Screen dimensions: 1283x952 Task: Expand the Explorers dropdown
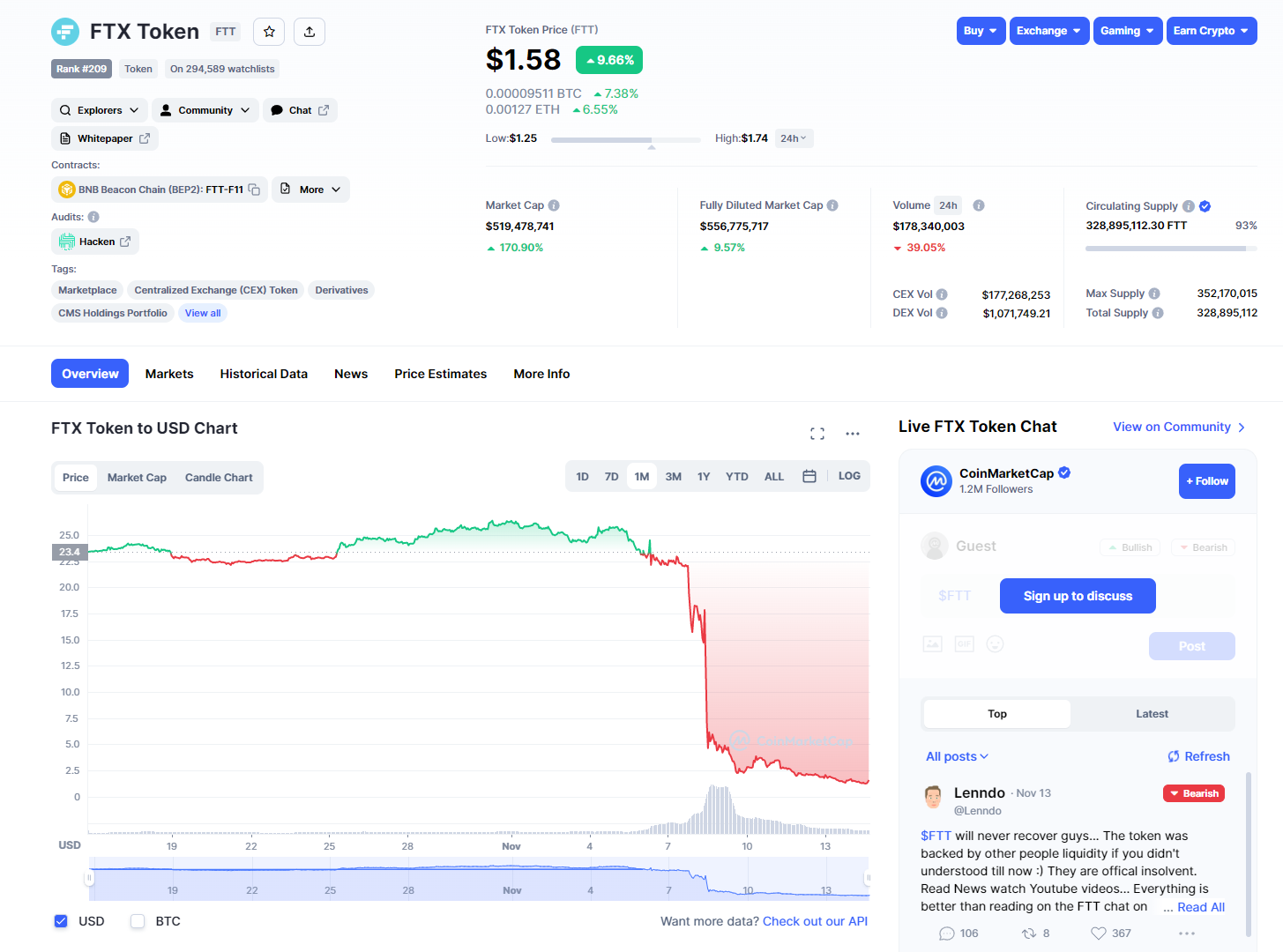[x=99, y=110]
